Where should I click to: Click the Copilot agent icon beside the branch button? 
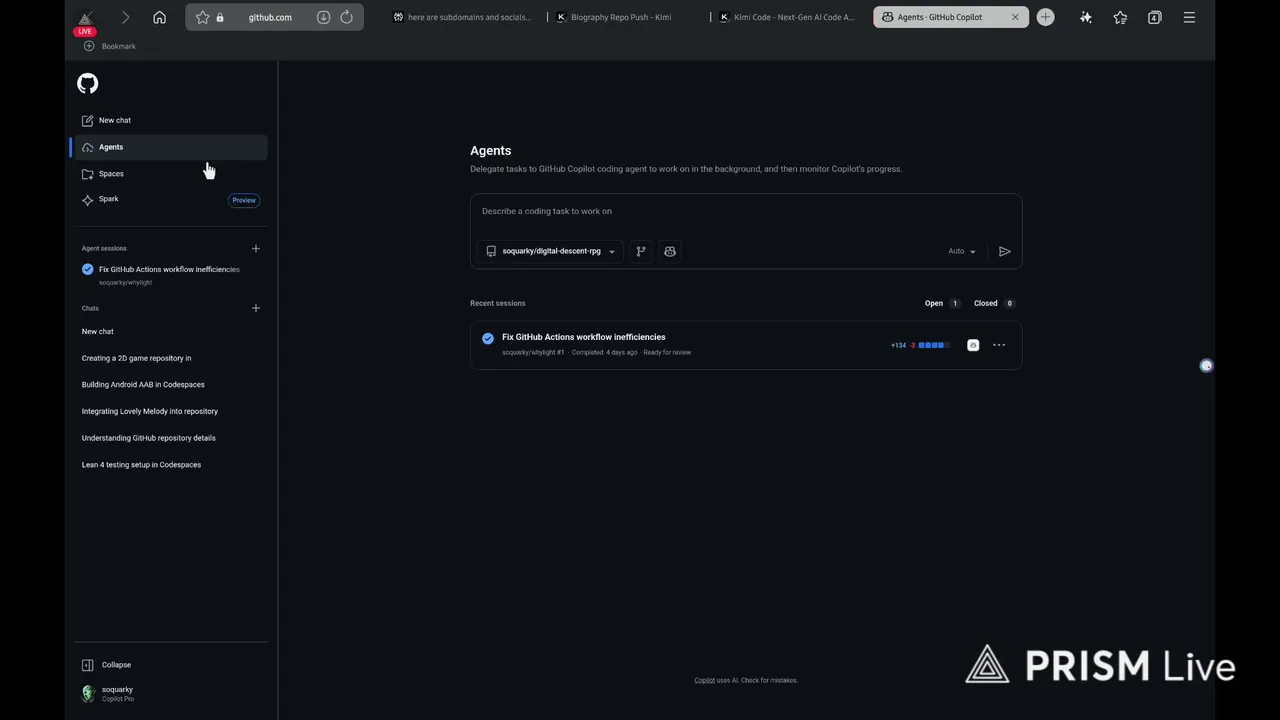click(x=670, y=252)
